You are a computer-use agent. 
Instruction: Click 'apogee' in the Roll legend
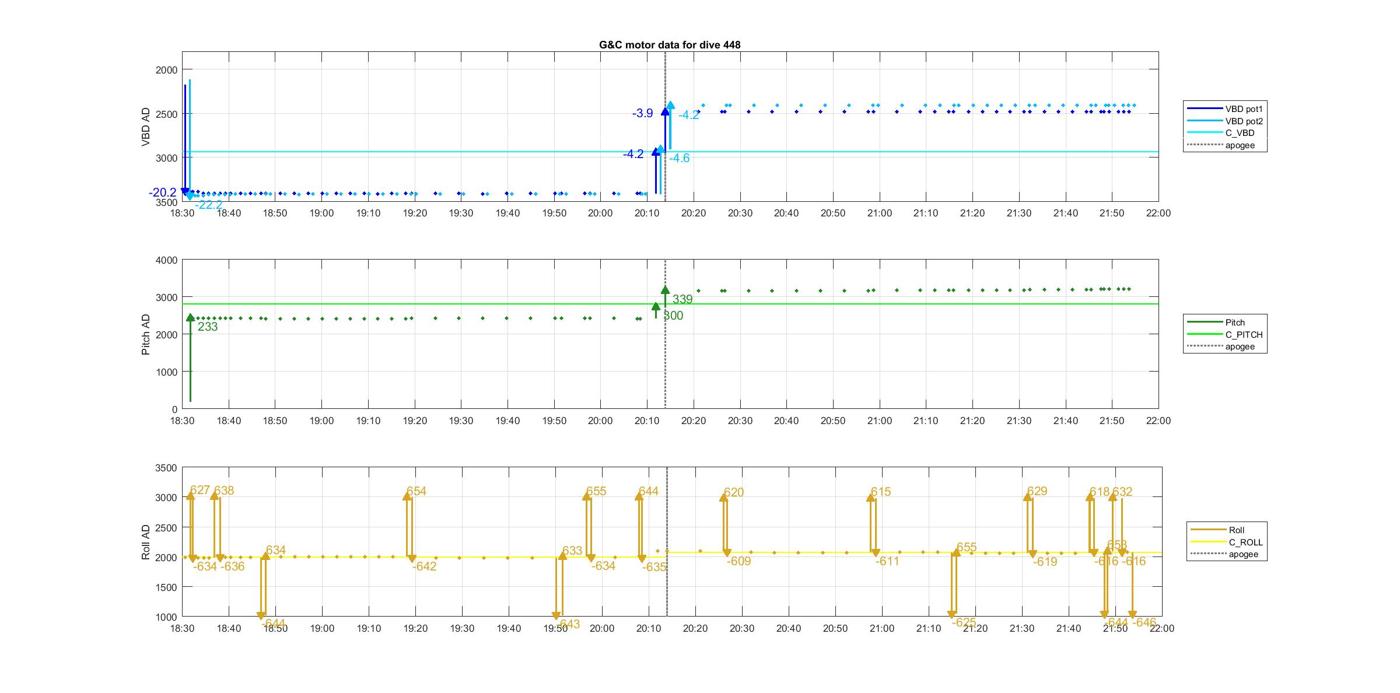tap(1225, 554)
